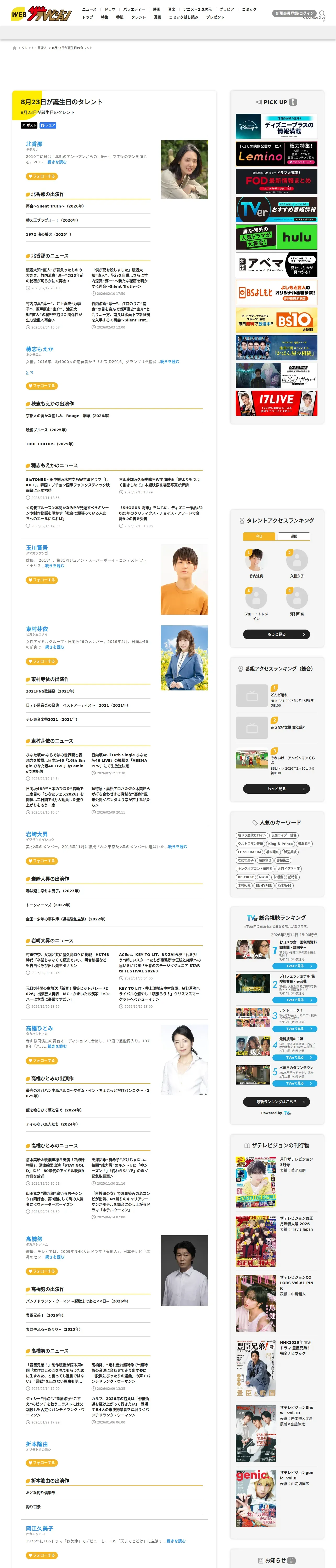Click TVerで見る for おコメの女
336x1568 pixels.
click(x=295, y=966)
